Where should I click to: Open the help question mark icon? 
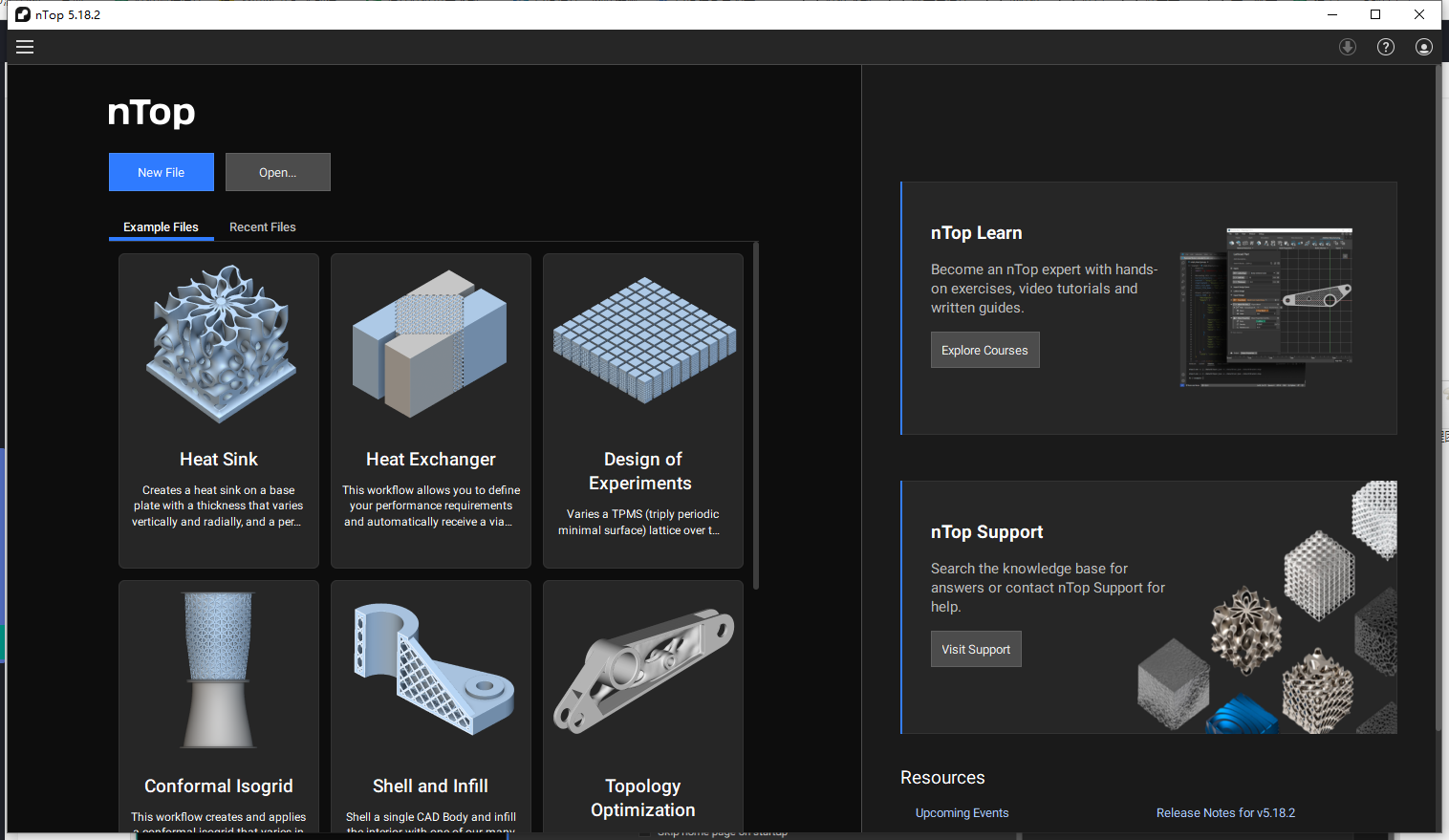click(1386, 47)
